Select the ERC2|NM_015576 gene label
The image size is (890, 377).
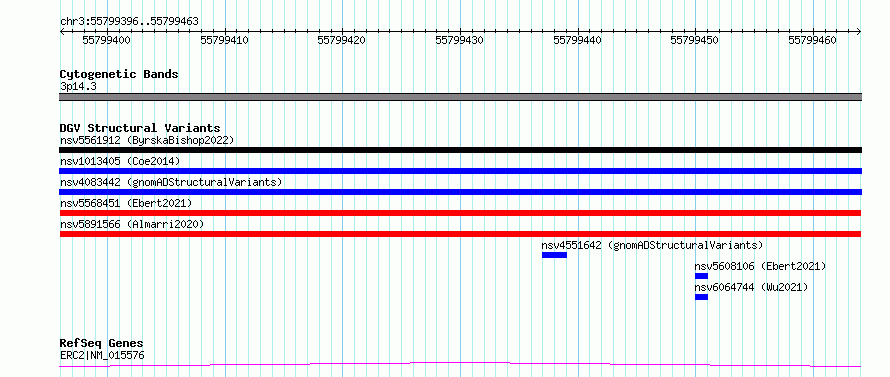(x=102, y=356)
